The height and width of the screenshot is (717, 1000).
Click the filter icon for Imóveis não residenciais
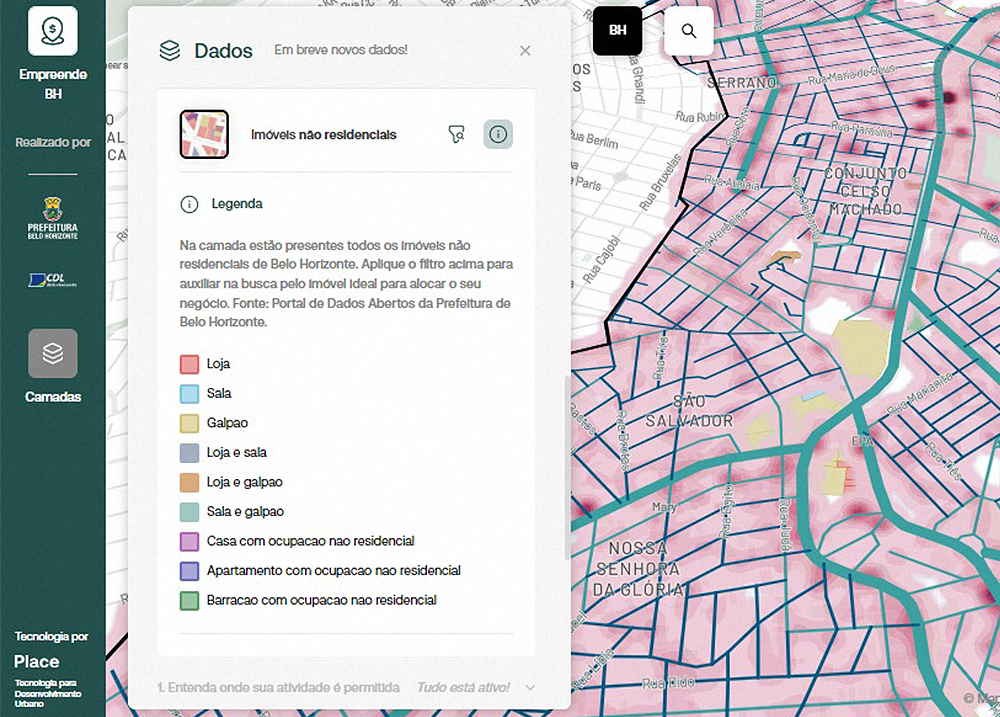pyautogui.click(x=456, y=134)
